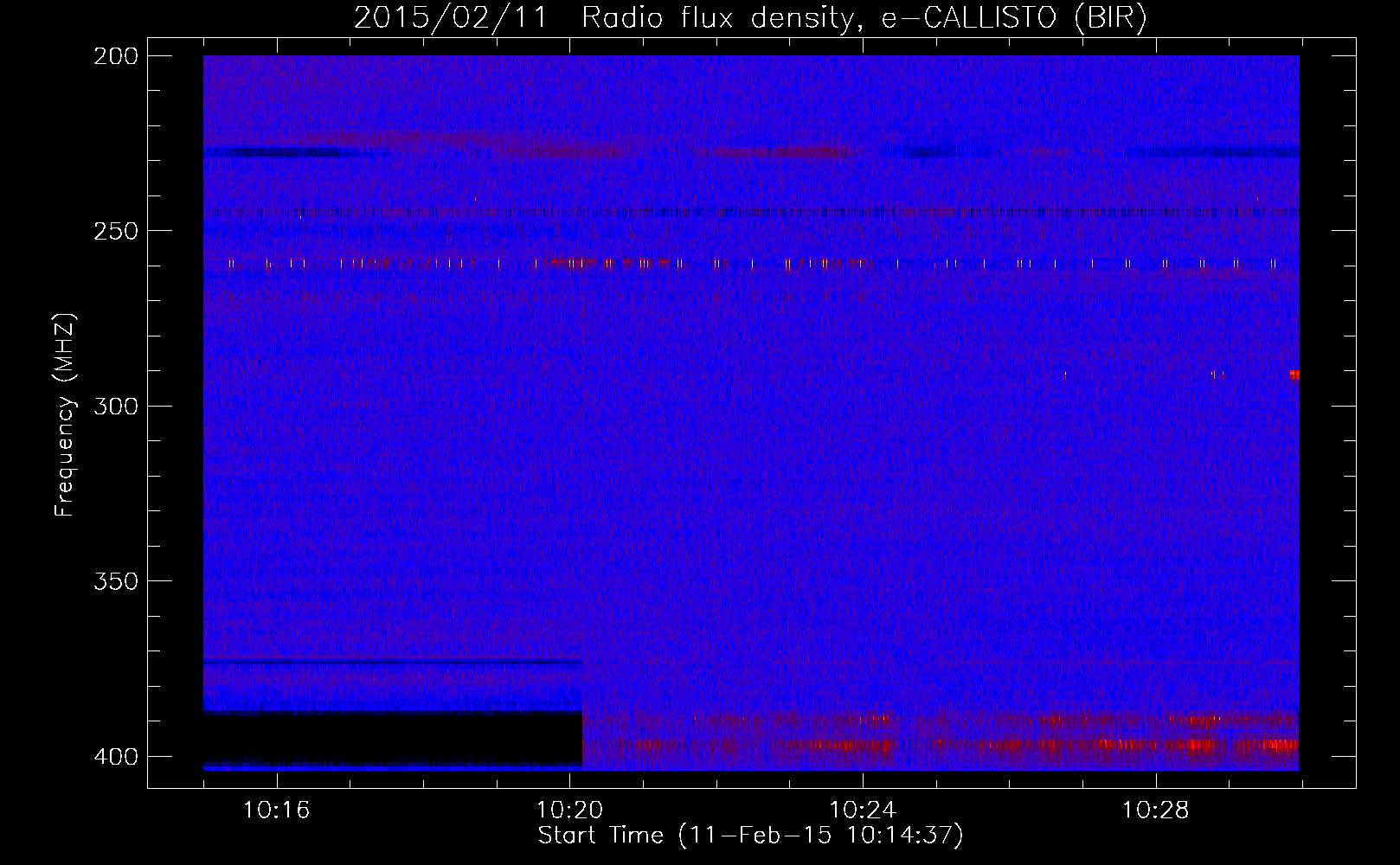Click the bright red burst at 290 MHz on the spectrogram's right edge
The image size is (1400, 865).
coord(1294,375)
